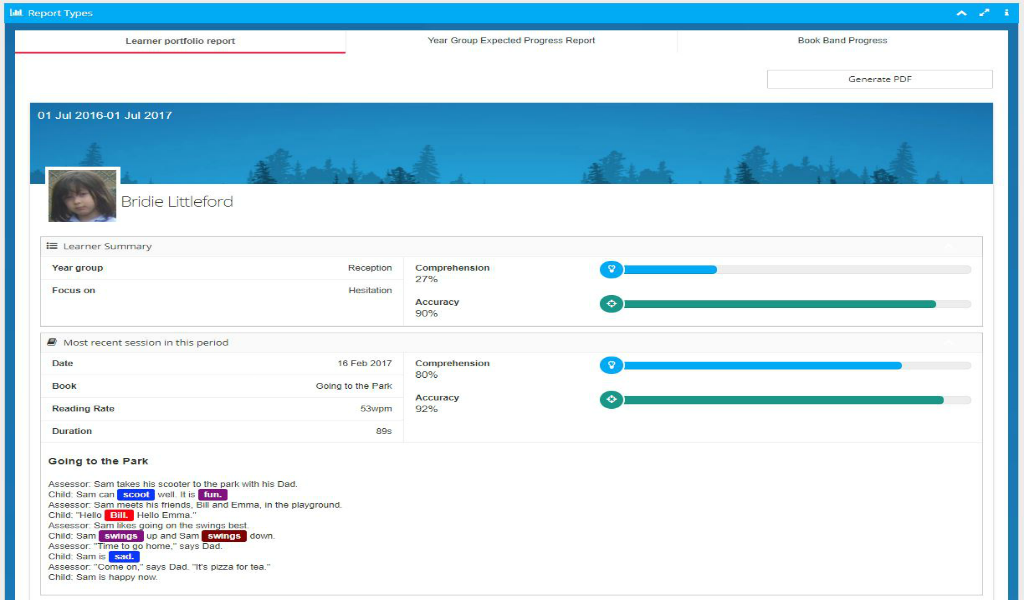Select the Learner portfolio report tab
This screenshot has height=600, width=1024.
tap(180, 41)
